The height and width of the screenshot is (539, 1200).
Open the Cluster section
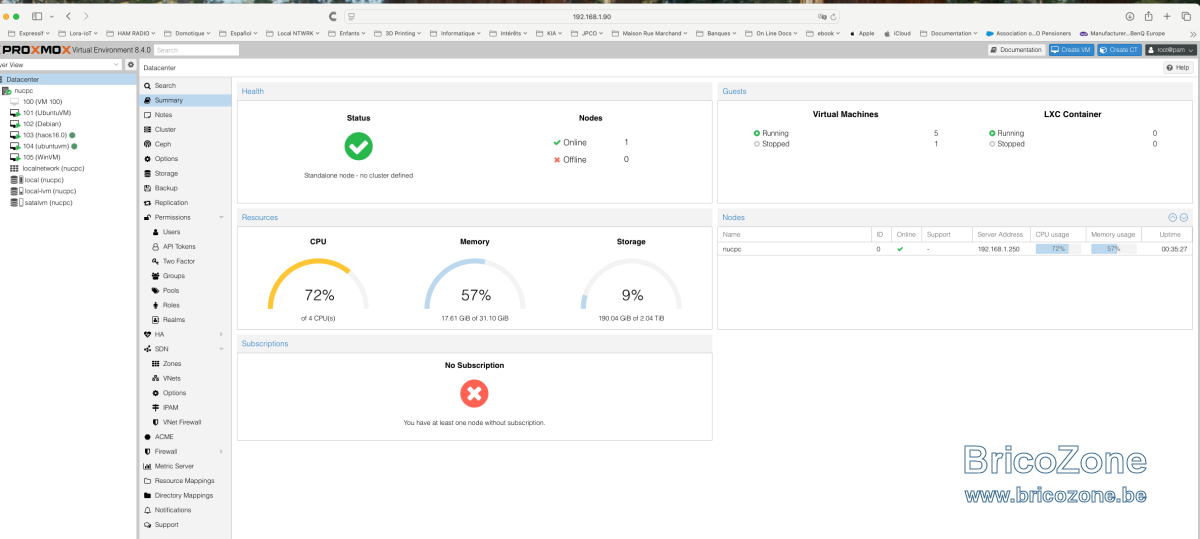184,129
